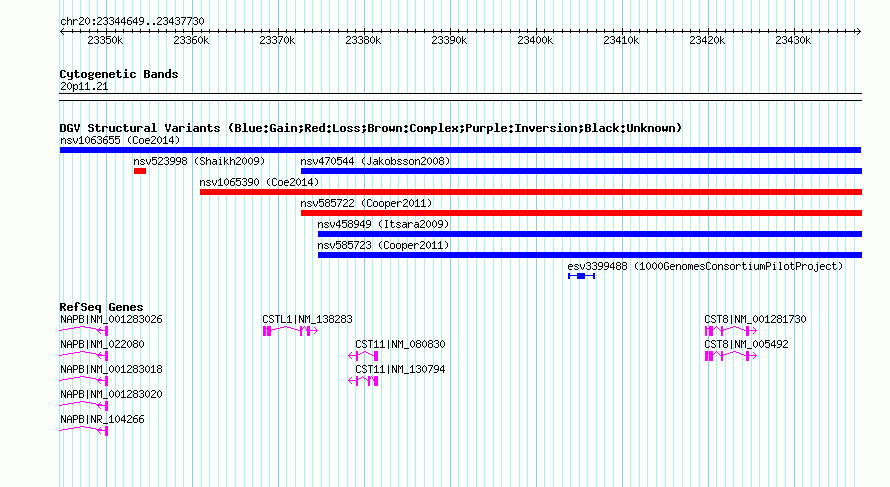
Task: Select the NAPB|NM_022080 gene glyph
Action: click(83, 355)
